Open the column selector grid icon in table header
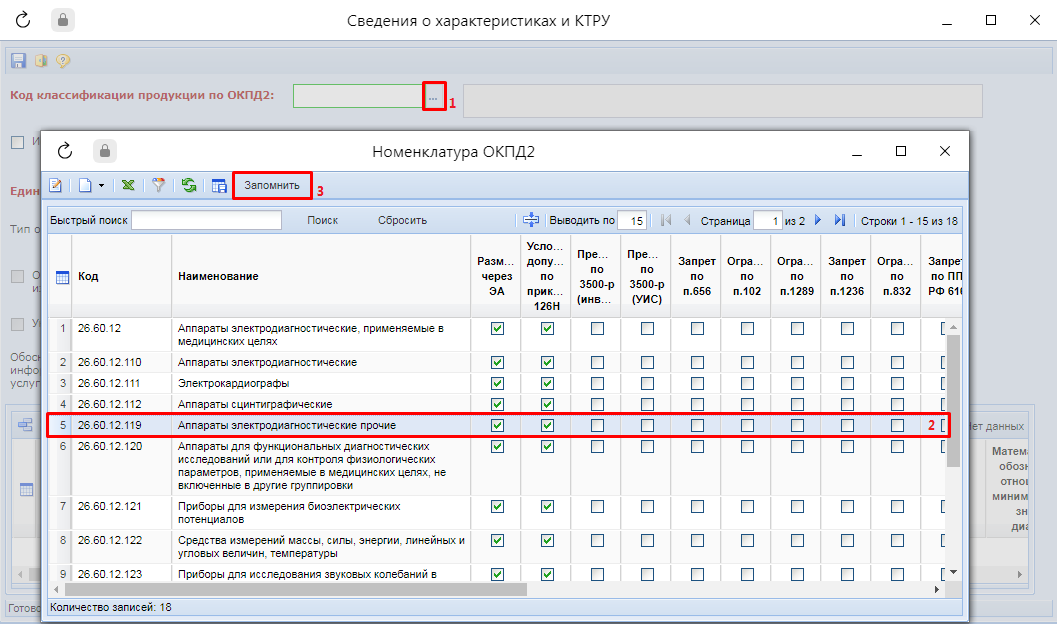This screenshot has height=624, width=1057. pos(61,277)
